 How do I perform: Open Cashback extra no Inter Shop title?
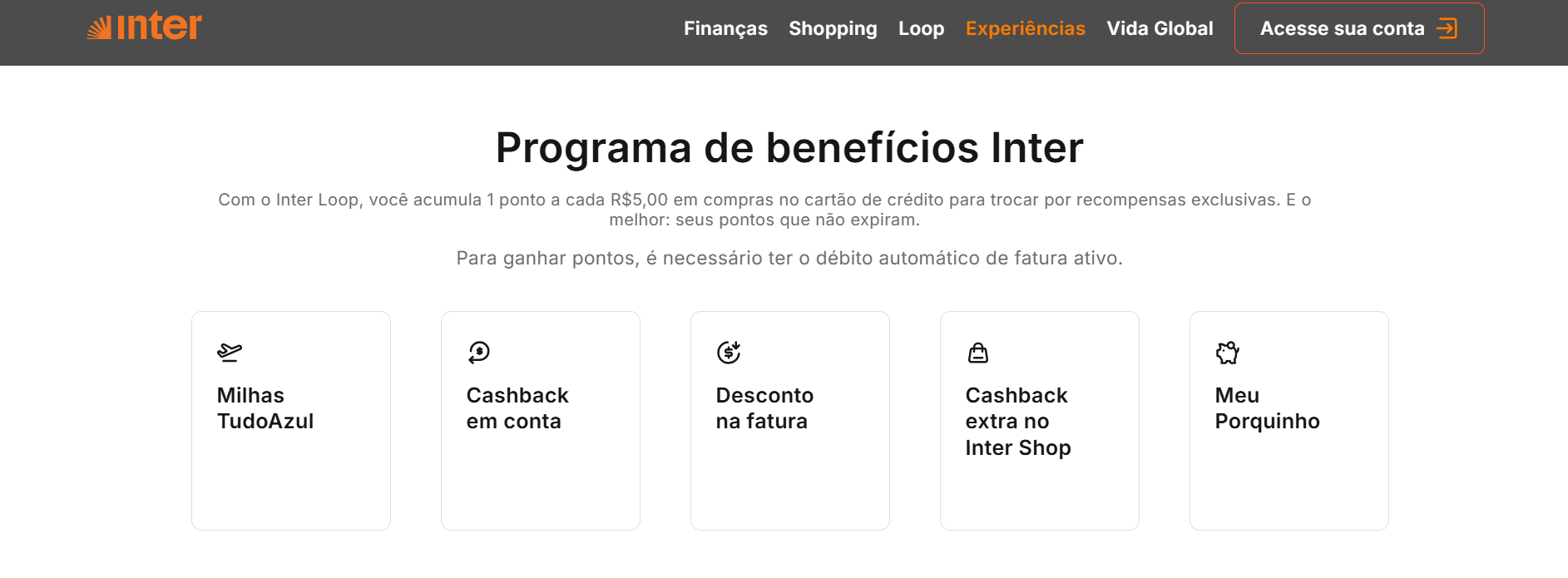point(1018,422)
